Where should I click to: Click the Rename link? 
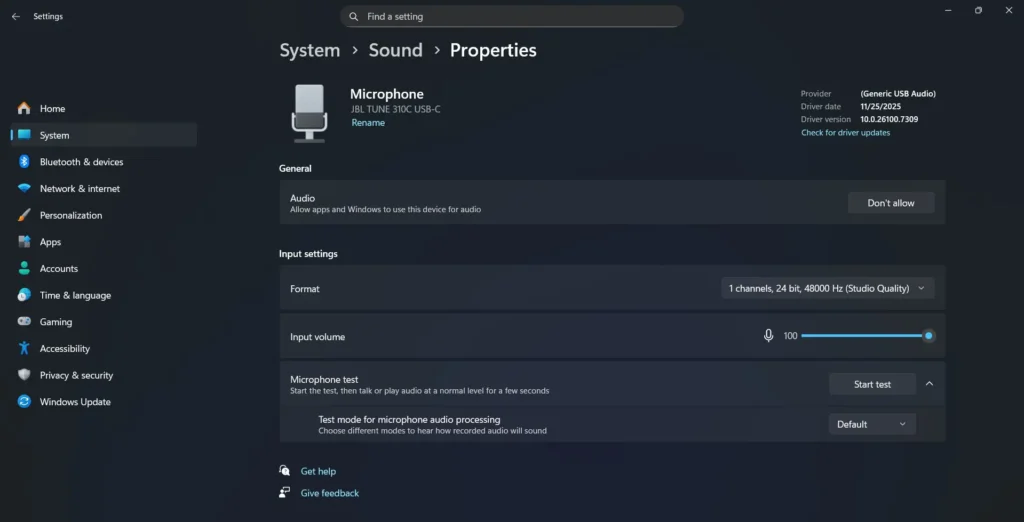(368, 123)
